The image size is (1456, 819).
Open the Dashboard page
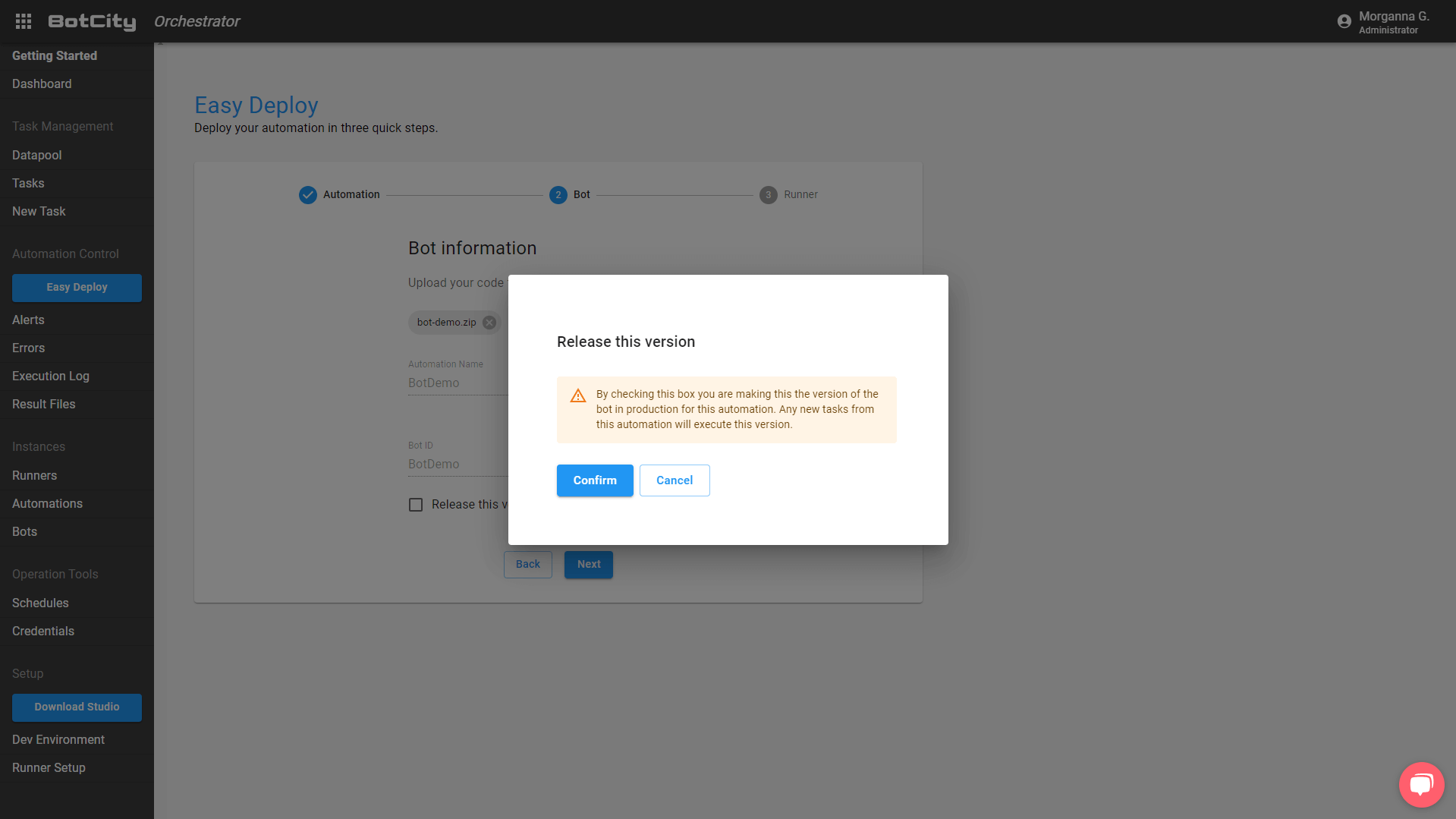(42, 83)
